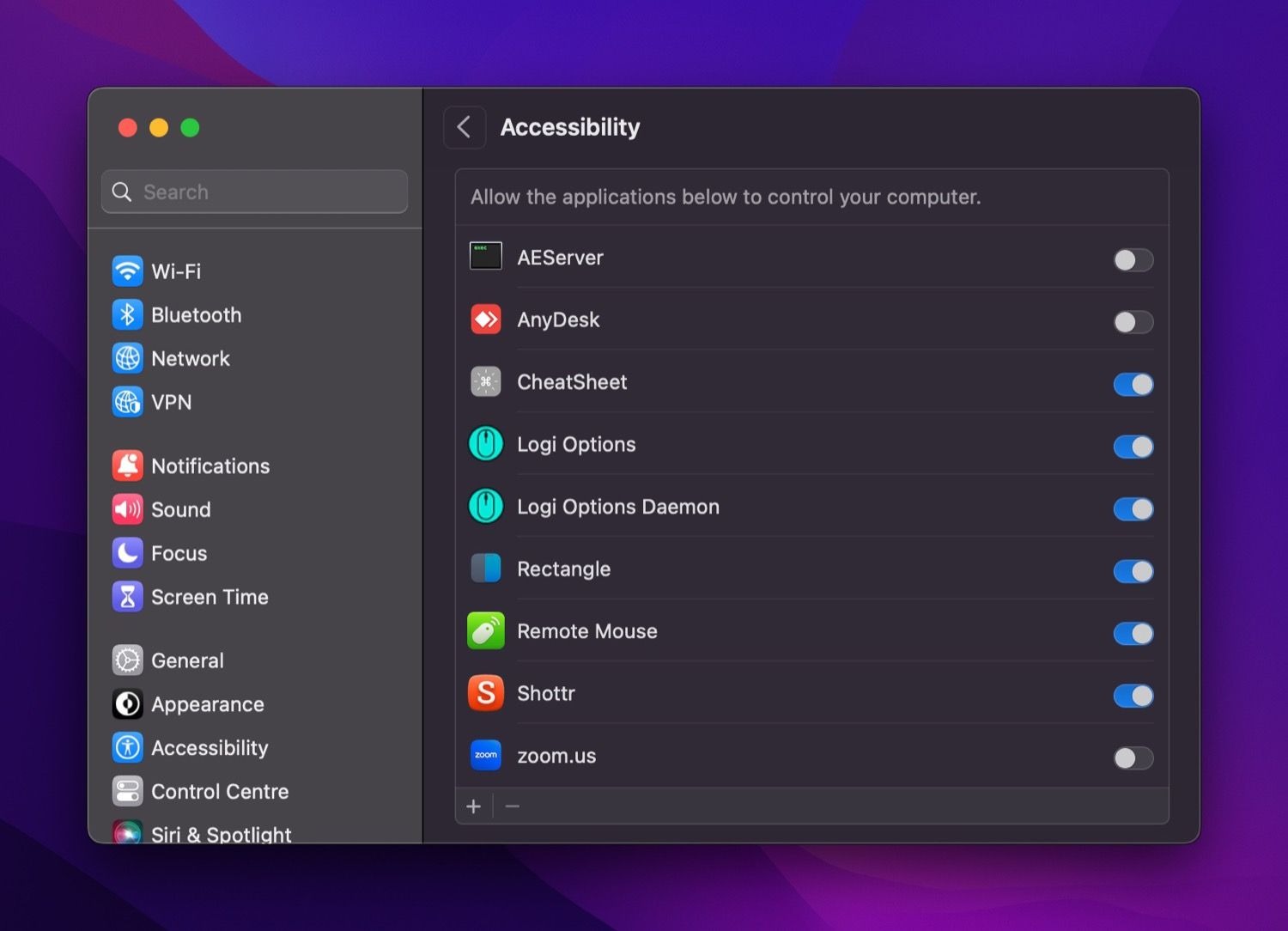Select the Rectangle label
Screen dimensions: 1288x931
click(x=563, y=569)
